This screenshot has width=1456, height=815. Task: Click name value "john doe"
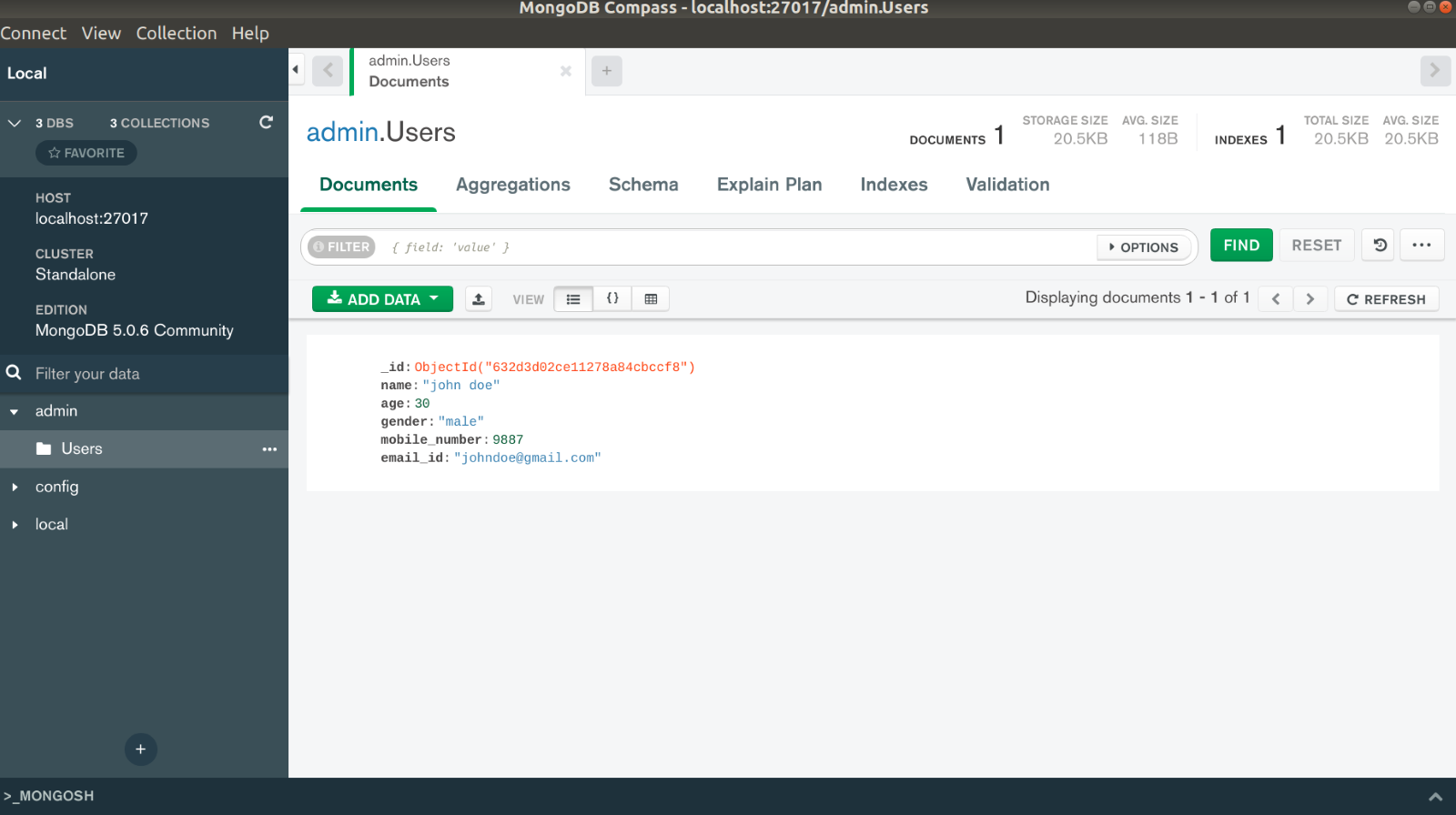click(x=461, y=386)
